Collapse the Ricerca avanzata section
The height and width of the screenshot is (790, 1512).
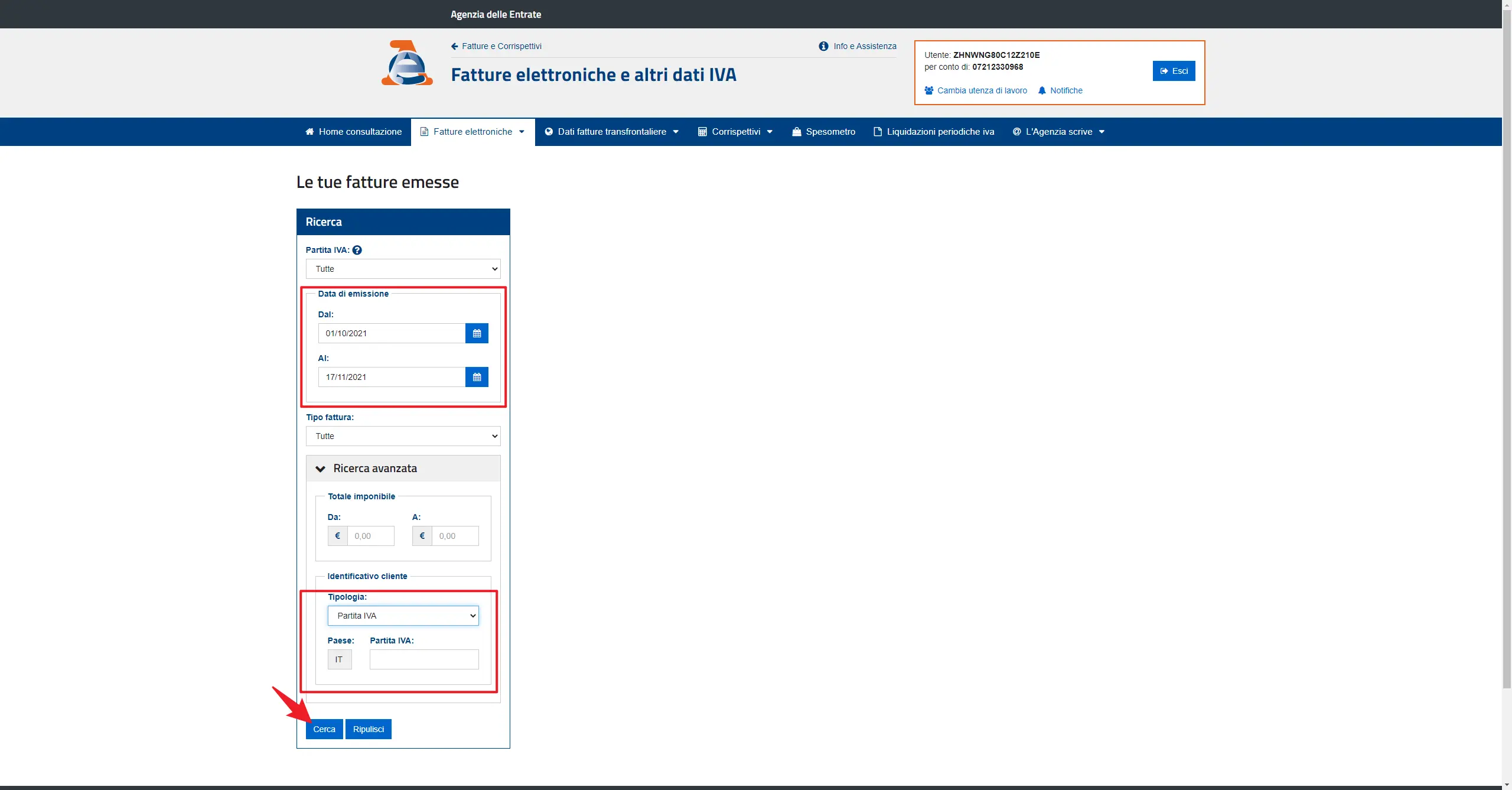pos(321,469)
